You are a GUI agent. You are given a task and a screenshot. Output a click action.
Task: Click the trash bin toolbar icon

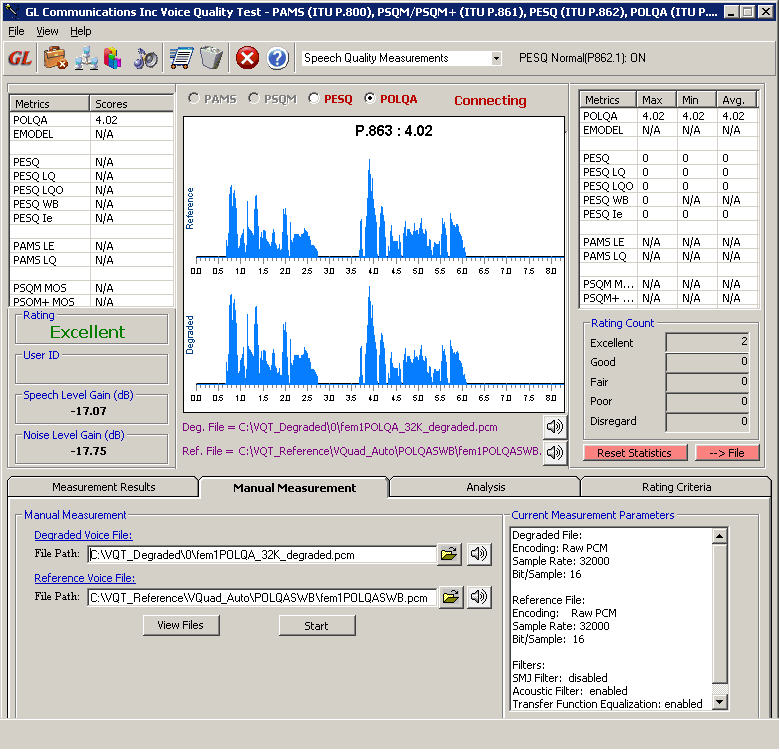point(211,58)
